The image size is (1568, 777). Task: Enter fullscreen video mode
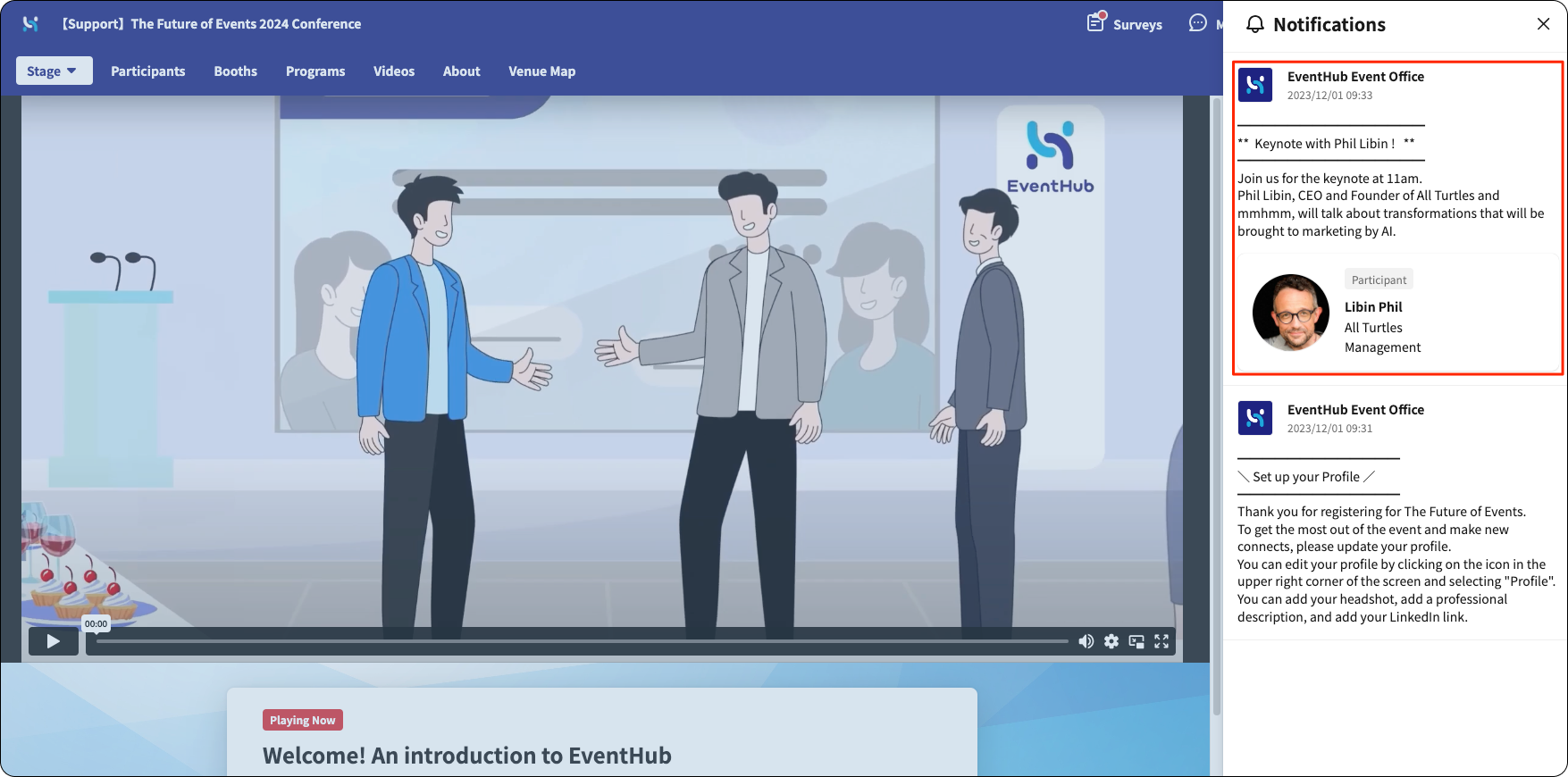point(1161,641)
